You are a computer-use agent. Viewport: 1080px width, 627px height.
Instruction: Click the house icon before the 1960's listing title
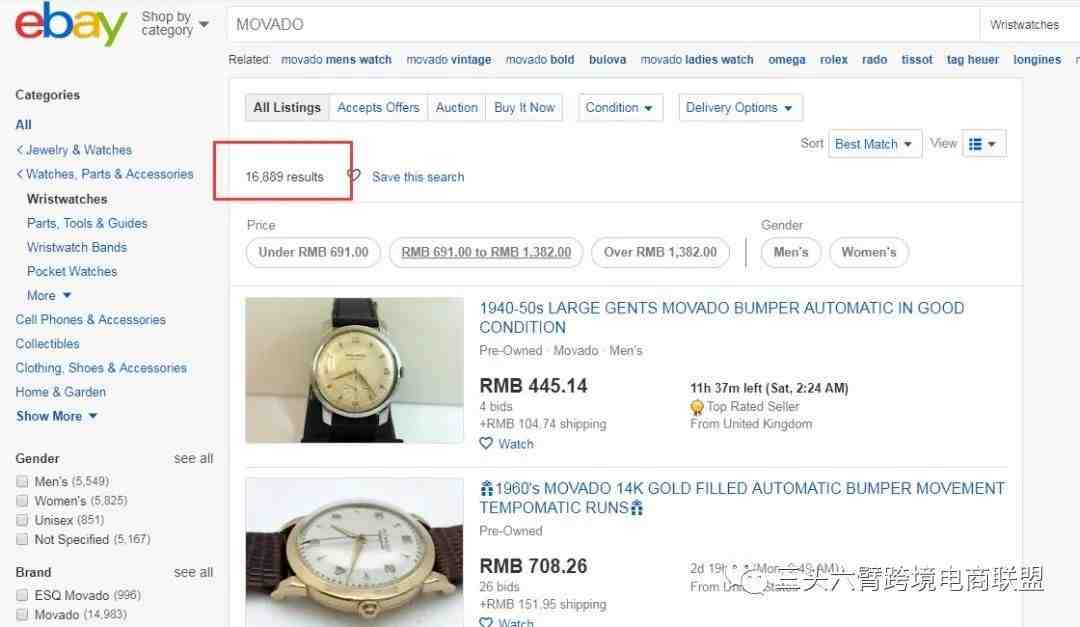click(x=486, y=489)
